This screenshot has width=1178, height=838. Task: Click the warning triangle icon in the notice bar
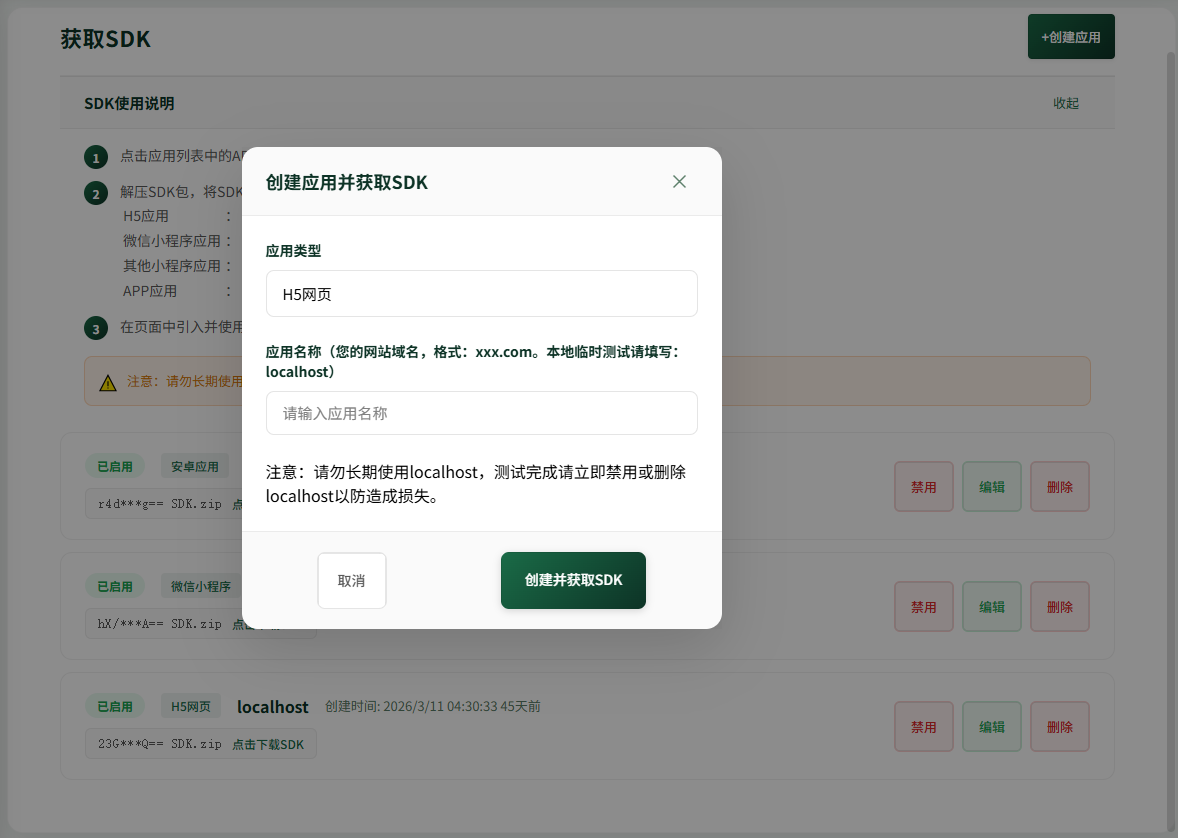pyautogui.click(x=107, y=380)
